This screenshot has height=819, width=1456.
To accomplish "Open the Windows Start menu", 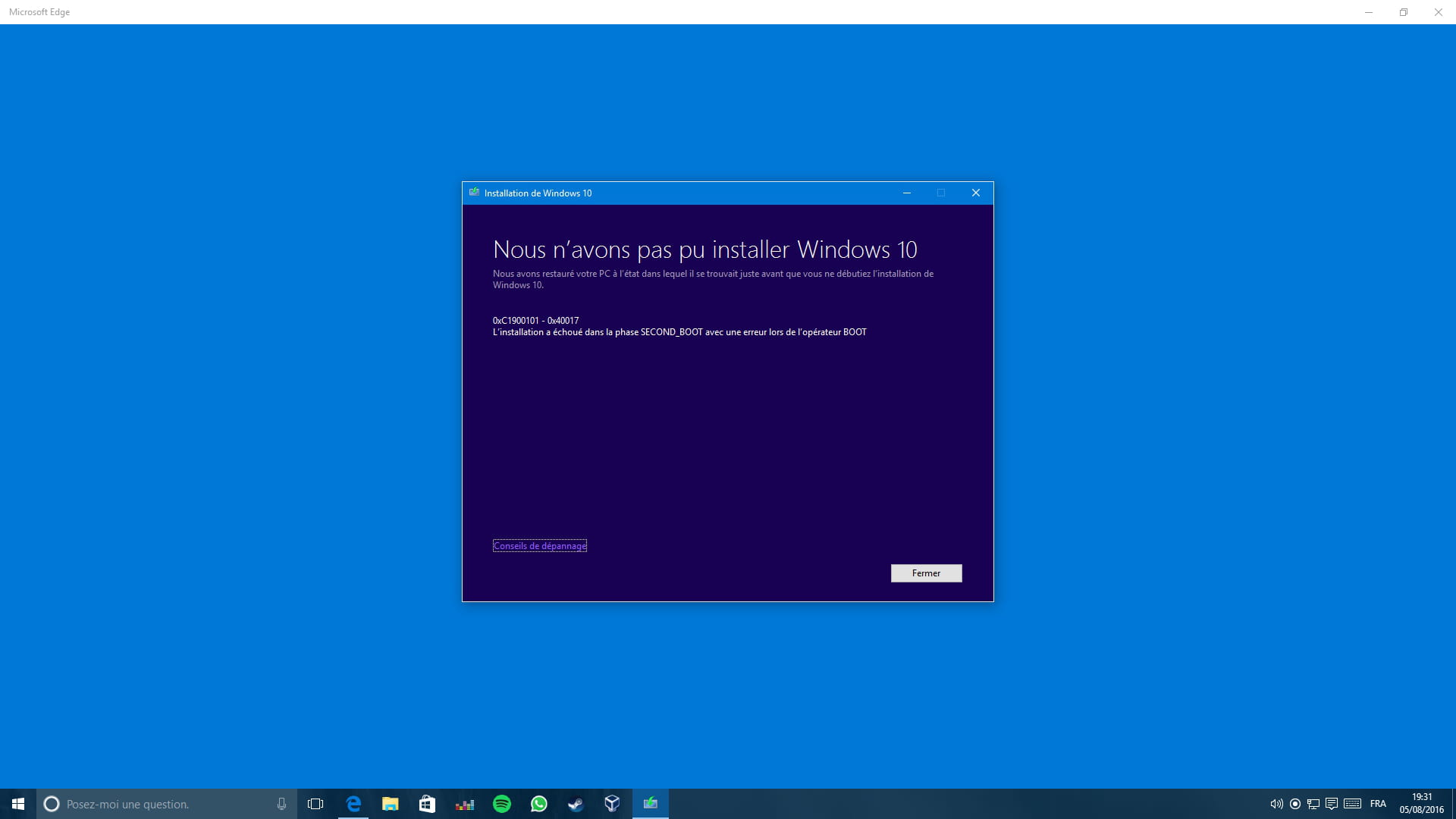I will tap(18, 804).
